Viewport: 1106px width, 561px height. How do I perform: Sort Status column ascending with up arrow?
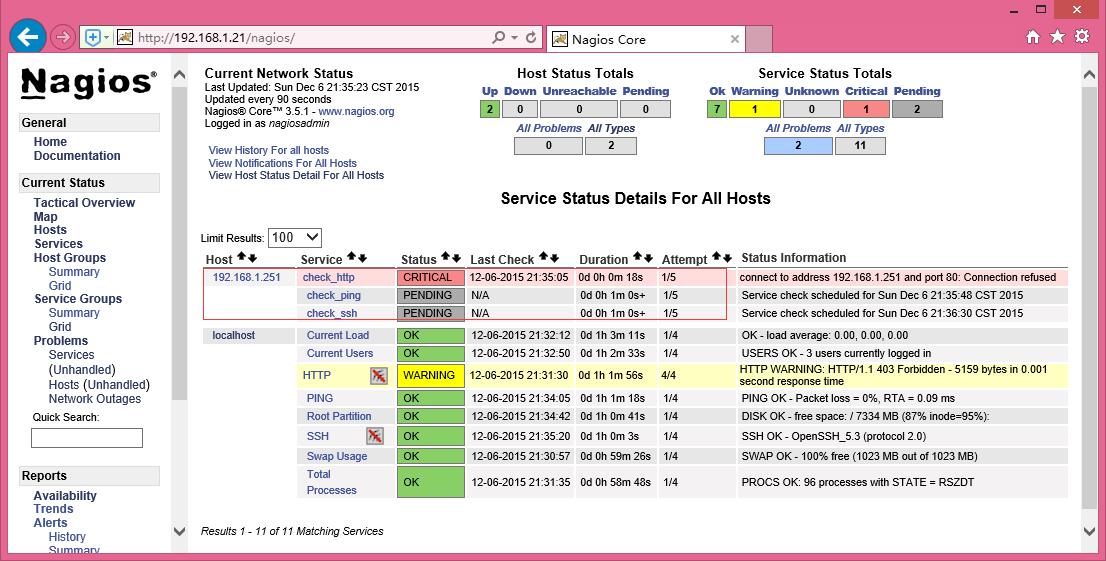click(x=446, y=258)
